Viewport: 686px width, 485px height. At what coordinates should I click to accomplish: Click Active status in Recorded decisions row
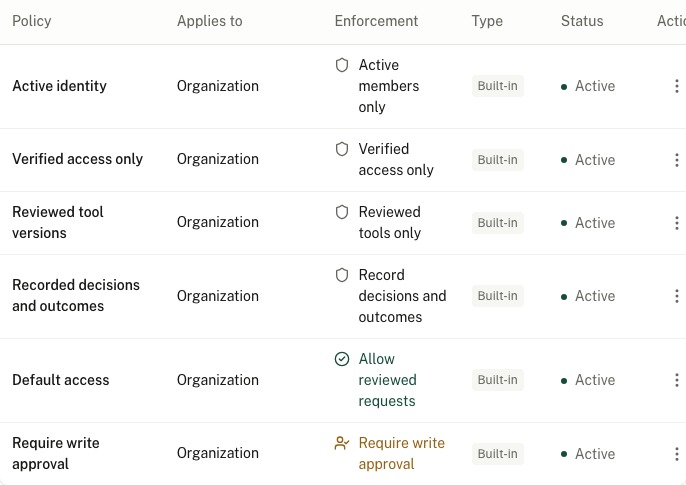click(588, 296)
